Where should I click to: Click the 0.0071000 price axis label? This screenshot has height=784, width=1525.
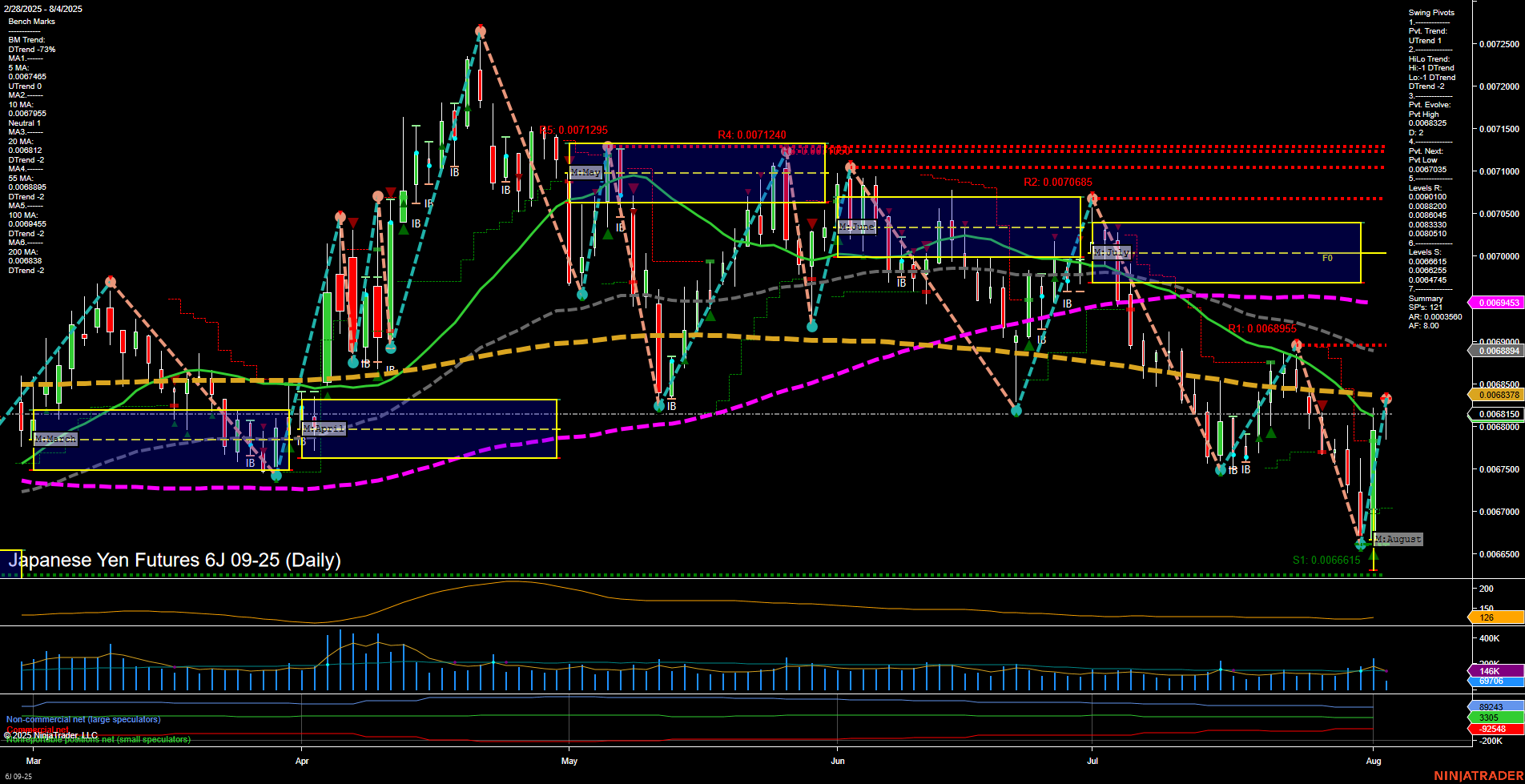[1499, 171]
